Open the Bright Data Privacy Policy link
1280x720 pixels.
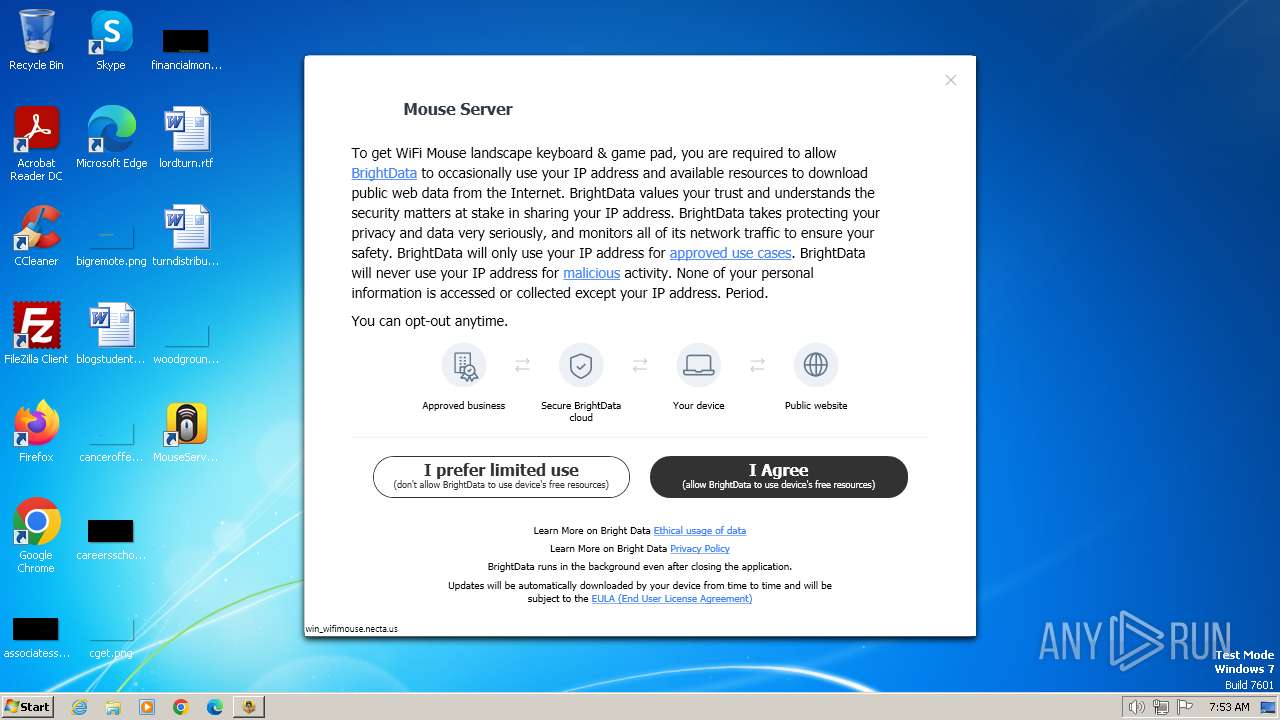[700, 549]
